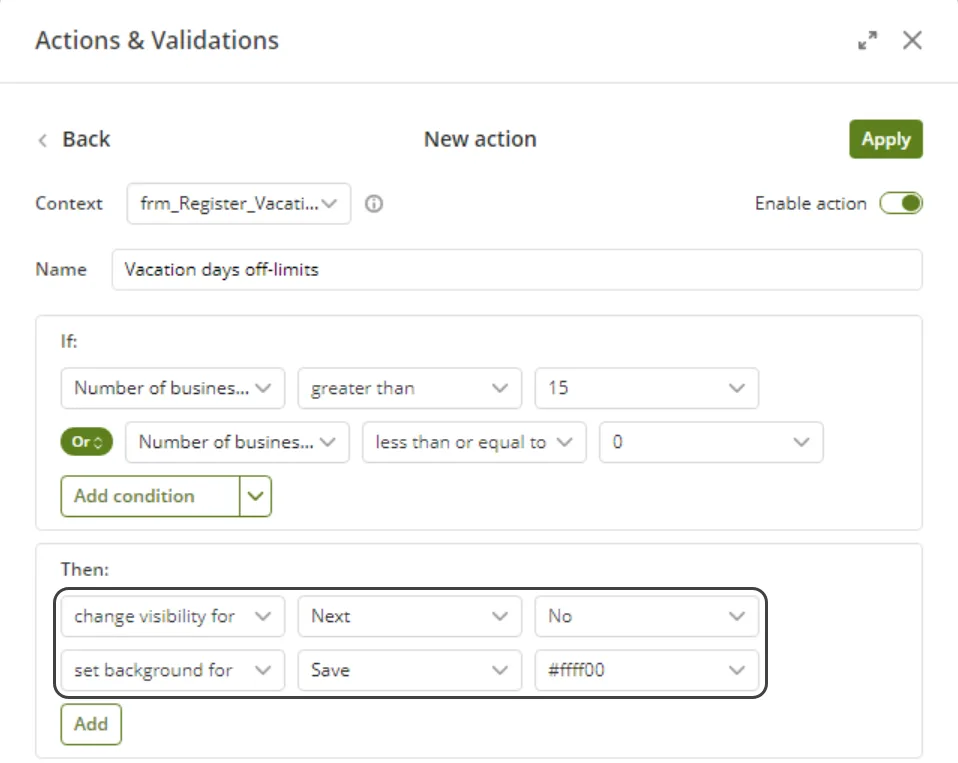Click the Back chevron arrow icon
The height and width of the screenshot is (763, 958).
coord(43,140)
